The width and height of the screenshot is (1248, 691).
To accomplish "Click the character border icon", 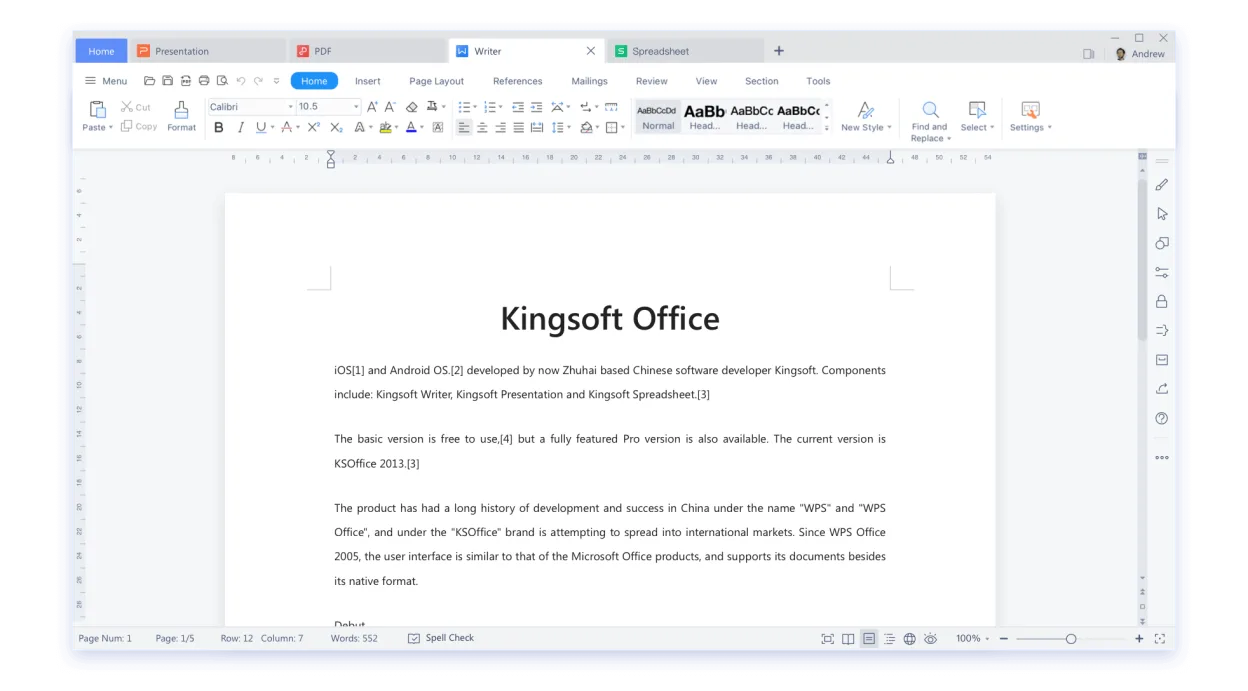I will pyautogui.click(x=438, y=128).
